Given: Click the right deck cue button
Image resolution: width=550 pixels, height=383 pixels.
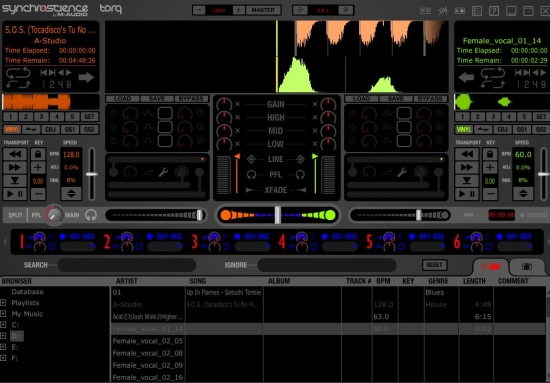Looking at the screenshot, I should [467, 181].
